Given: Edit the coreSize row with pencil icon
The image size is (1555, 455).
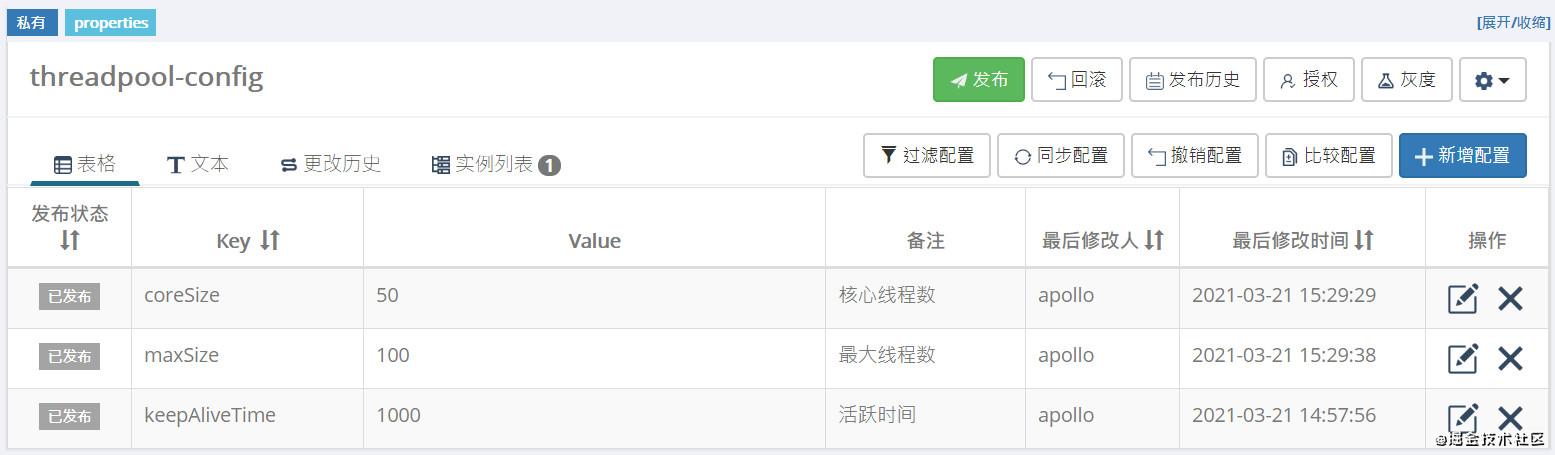Looking at the screenshot, I should 1462,298.
